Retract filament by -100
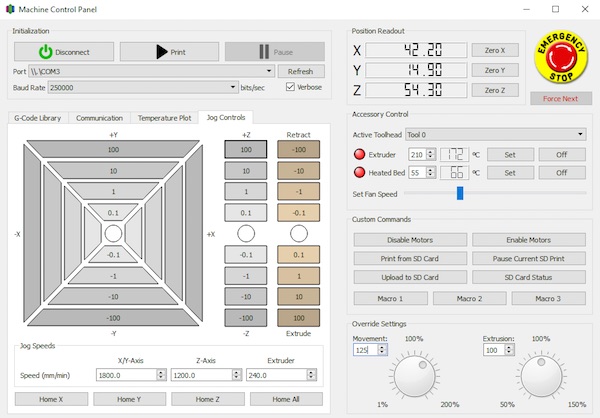 tap(298, 149)
